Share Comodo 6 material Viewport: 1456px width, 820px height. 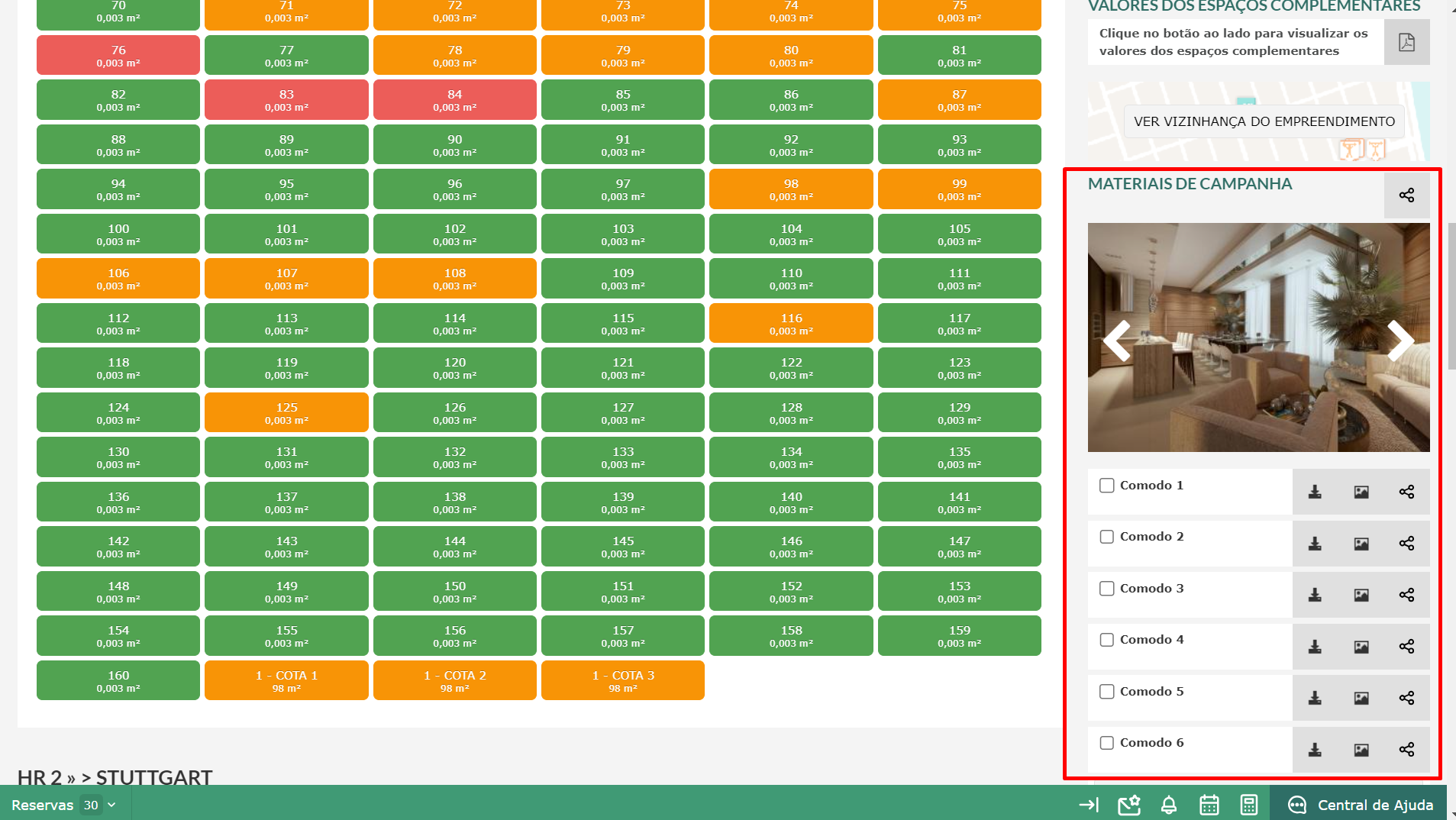(1406, 750)
